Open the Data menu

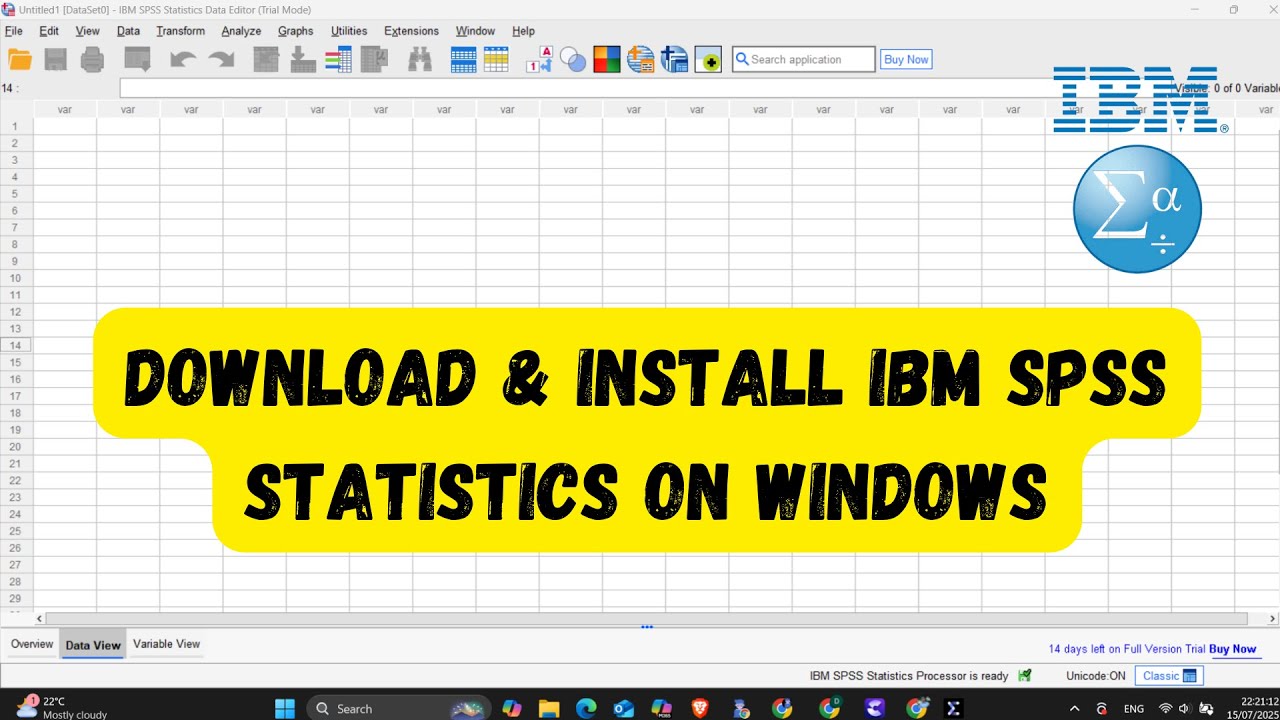pyautogui.click(x=128, y=31)
